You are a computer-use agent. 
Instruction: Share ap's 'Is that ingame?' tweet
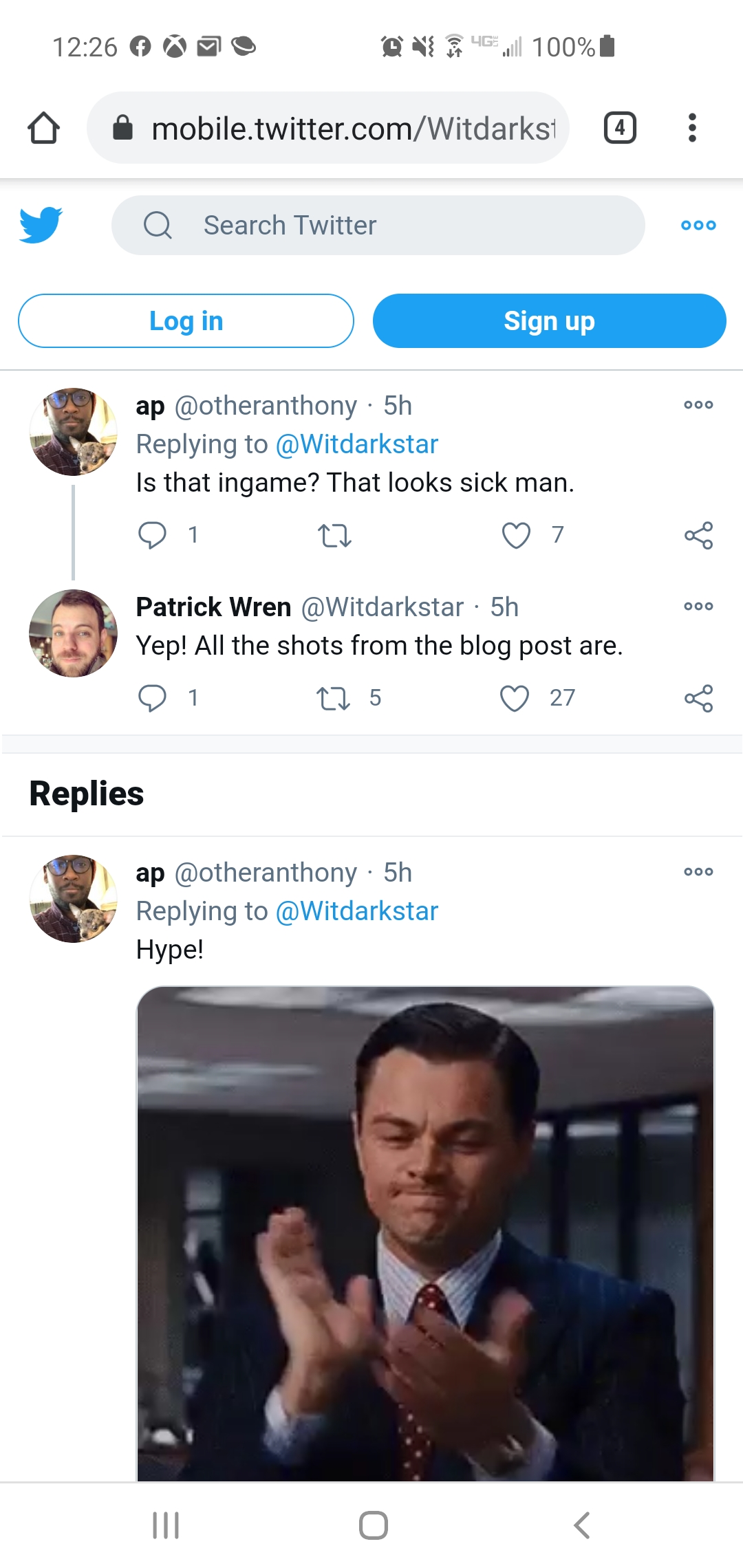[698, 535]
